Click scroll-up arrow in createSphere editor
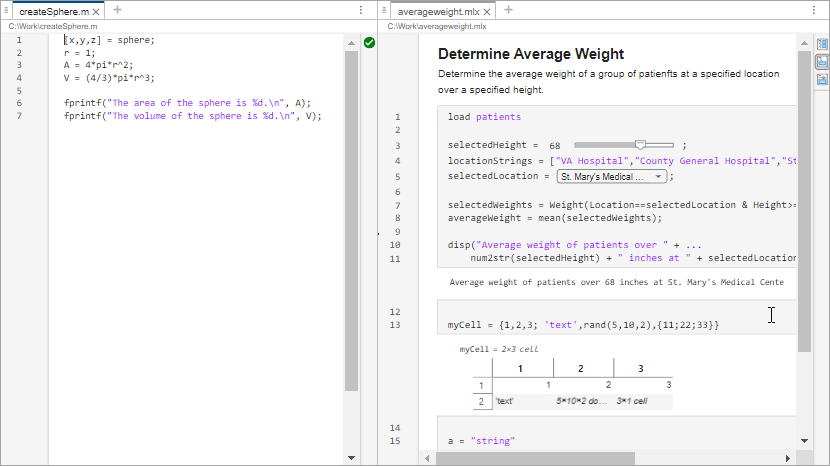The image size is (830, 466). [351, 44]
